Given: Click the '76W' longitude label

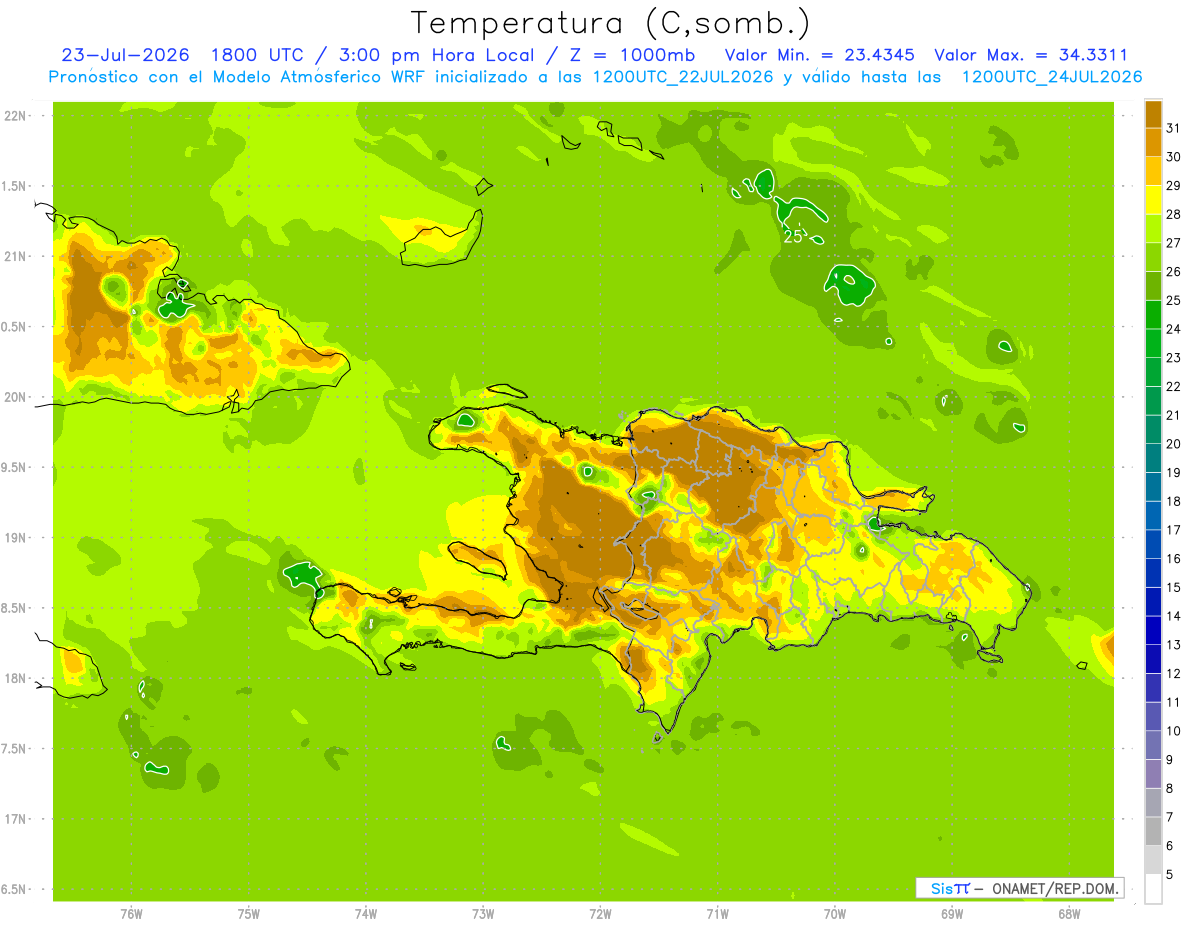Looking at the screenshot, I should pos(131,914).
